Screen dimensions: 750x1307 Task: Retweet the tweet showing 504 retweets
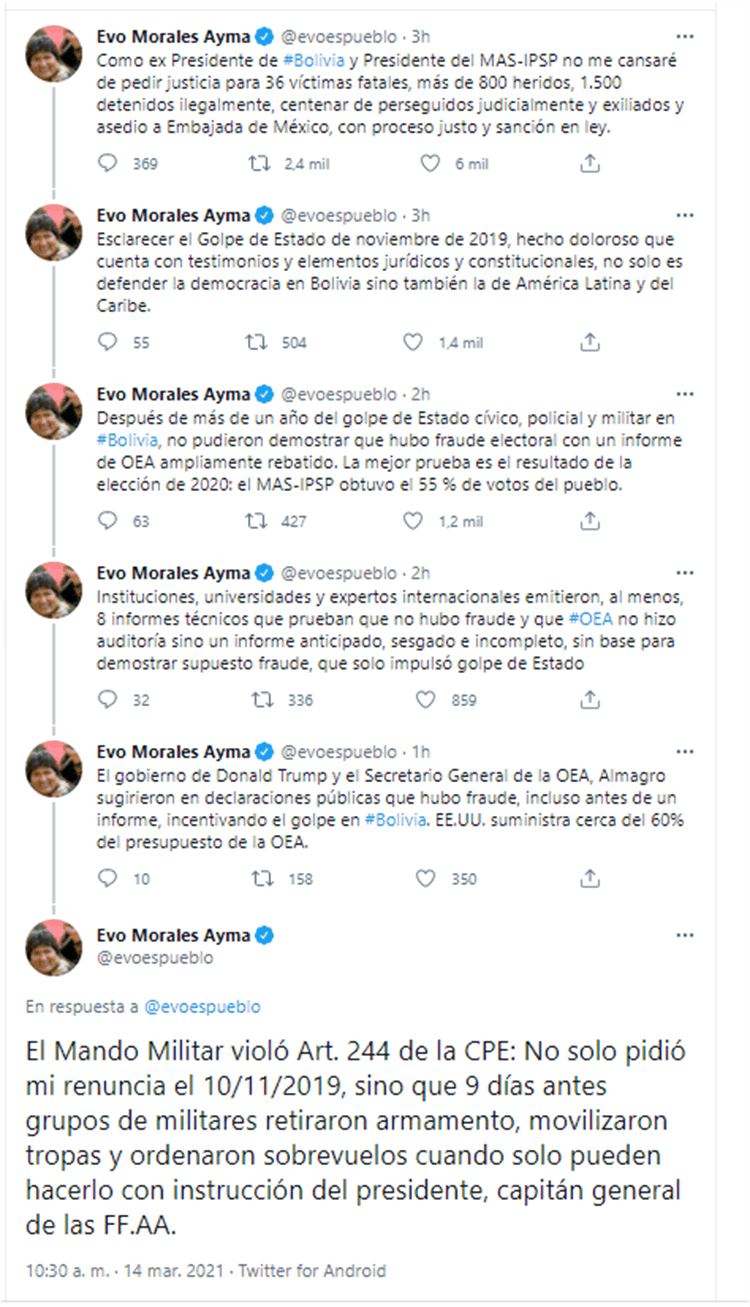tap(259, 342)
